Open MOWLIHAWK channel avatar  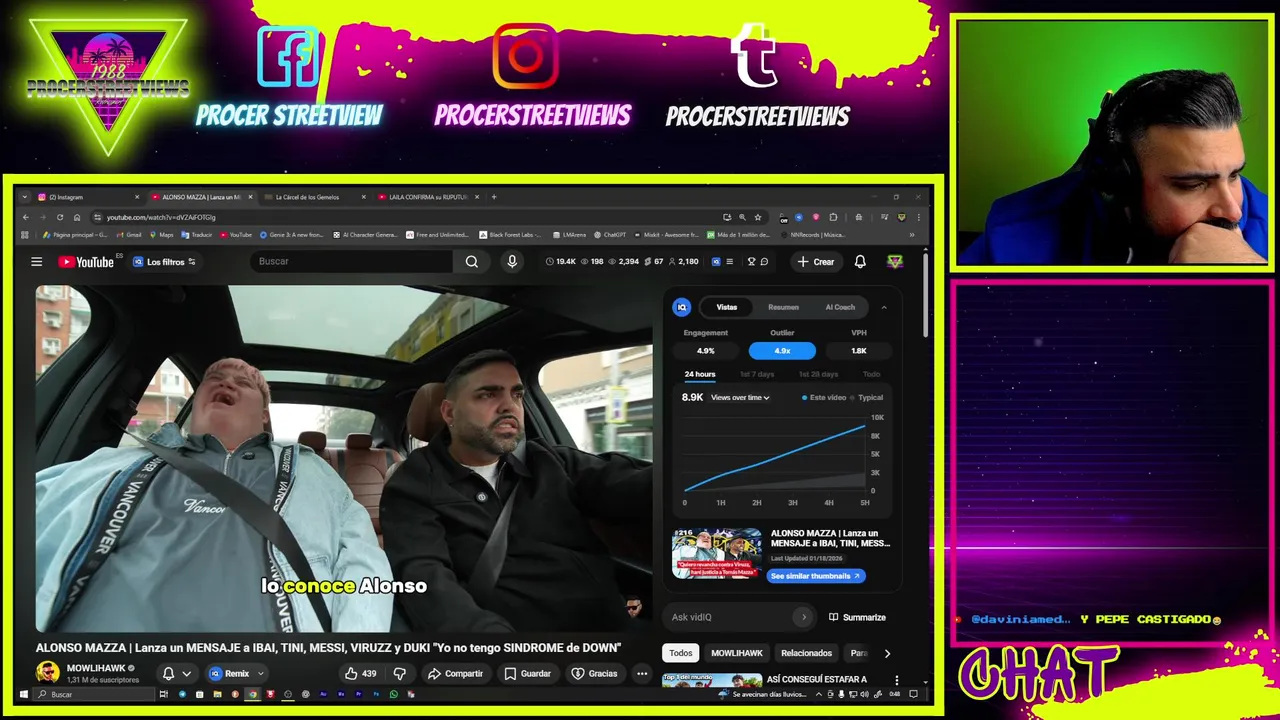(x=47, y=673)
